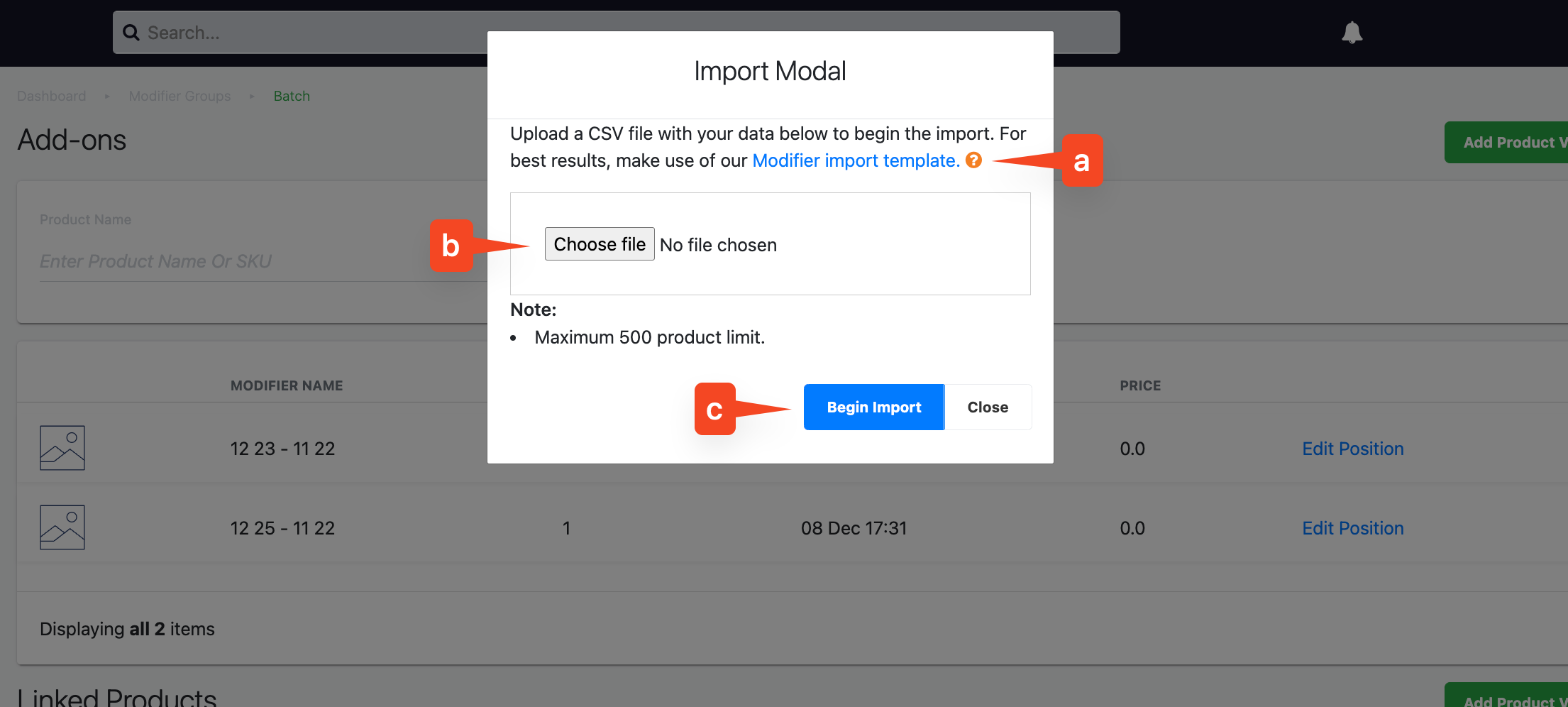Open the image placeholder for 12 23 - 11 22
This screenshot has height=707, width=1568.
point(62,448)
